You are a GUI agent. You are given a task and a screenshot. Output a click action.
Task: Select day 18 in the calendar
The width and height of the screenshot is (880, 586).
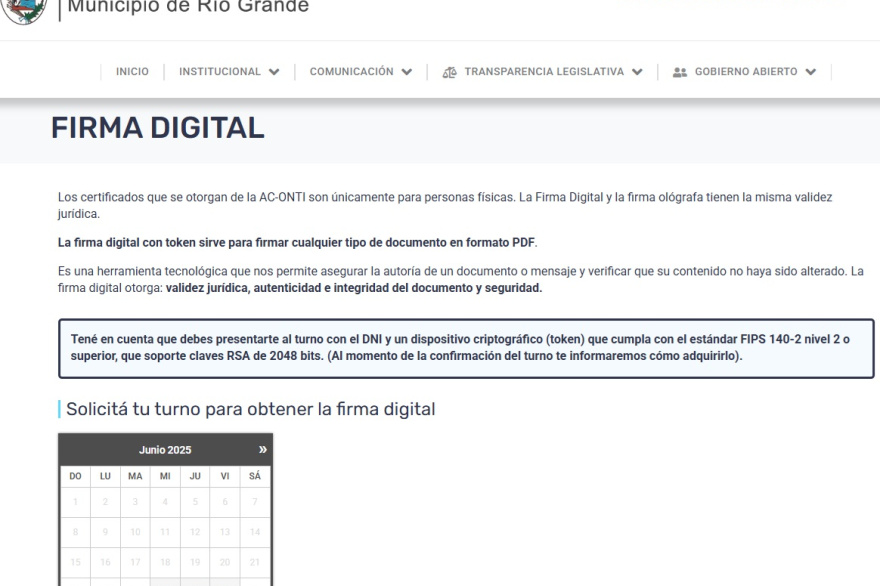(x=165, y=562)
